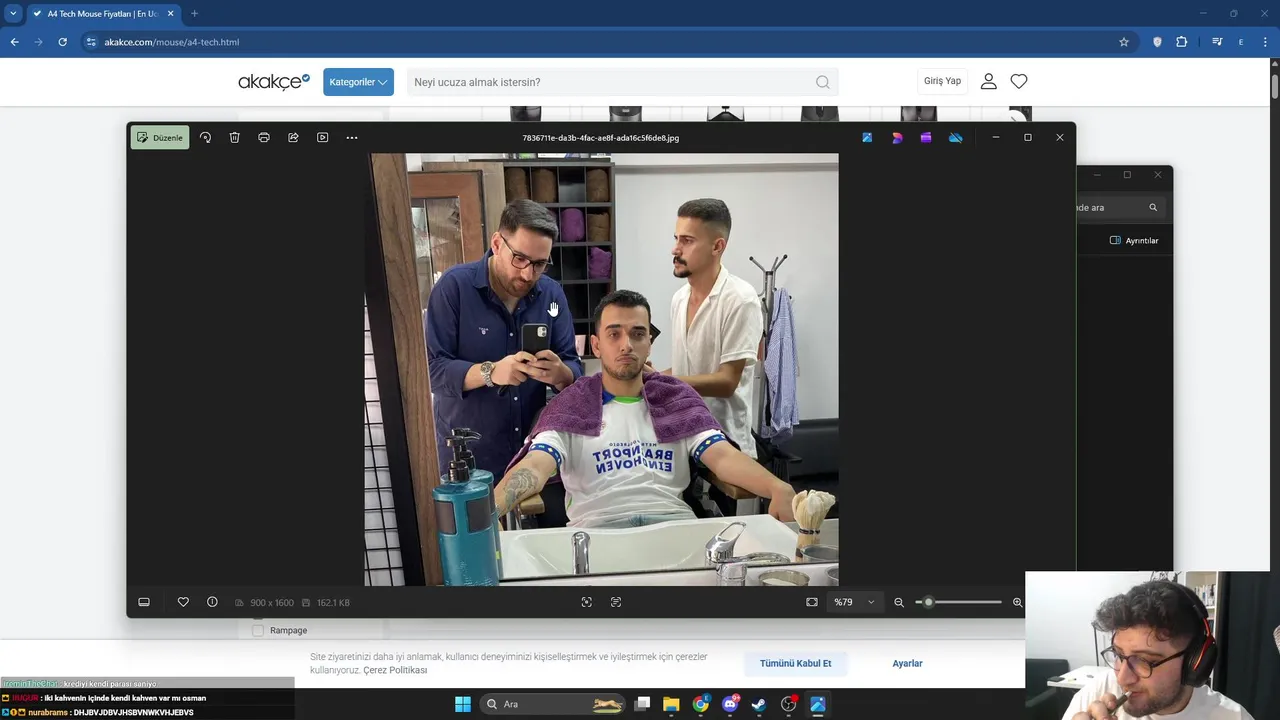The height and width of the screenshot is (720, 1280).
Task: Reload the page with the refresh icon
Action: point(62,42)
